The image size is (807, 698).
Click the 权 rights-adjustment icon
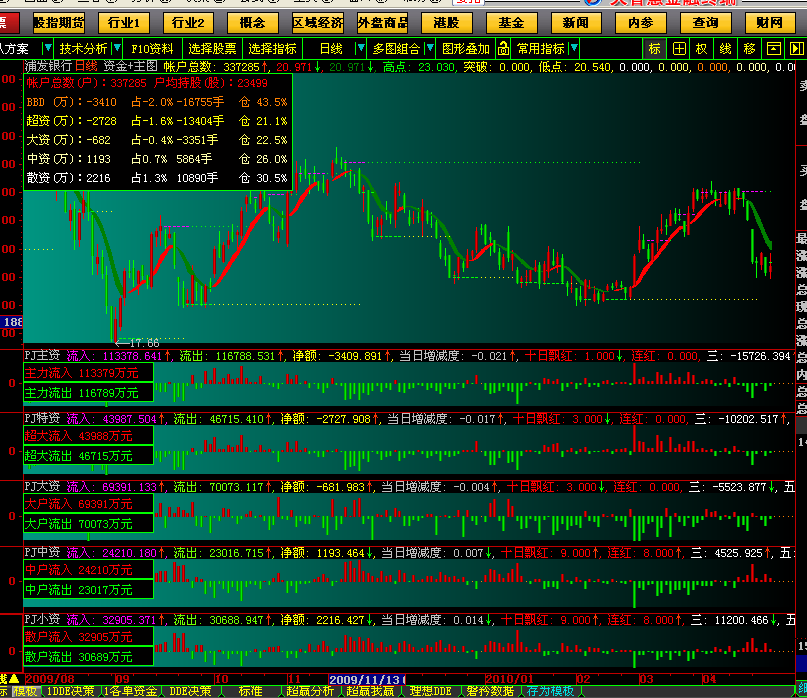[702, 49]
